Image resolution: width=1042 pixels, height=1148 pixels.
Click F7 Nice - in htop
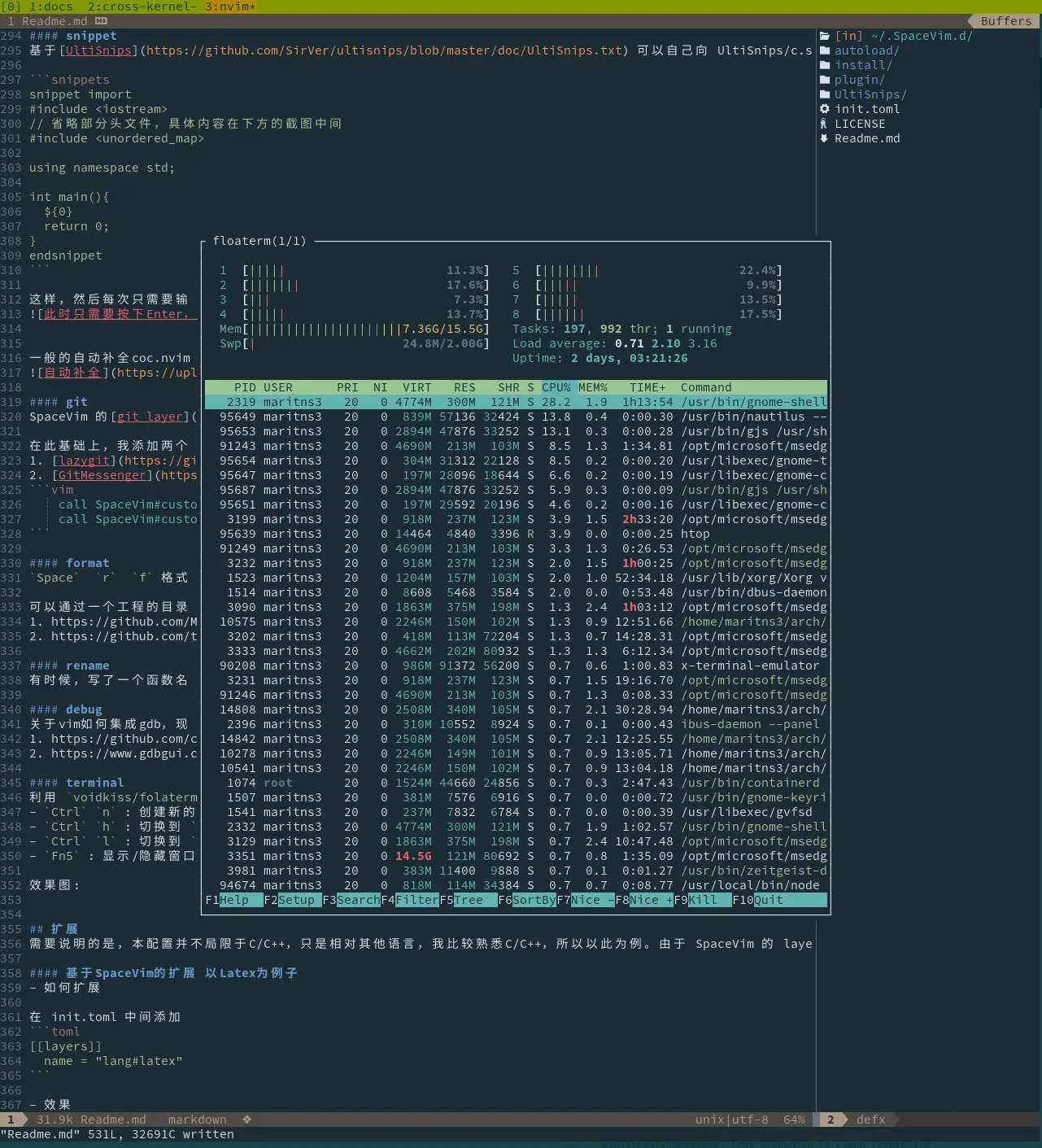click(586, 900)
